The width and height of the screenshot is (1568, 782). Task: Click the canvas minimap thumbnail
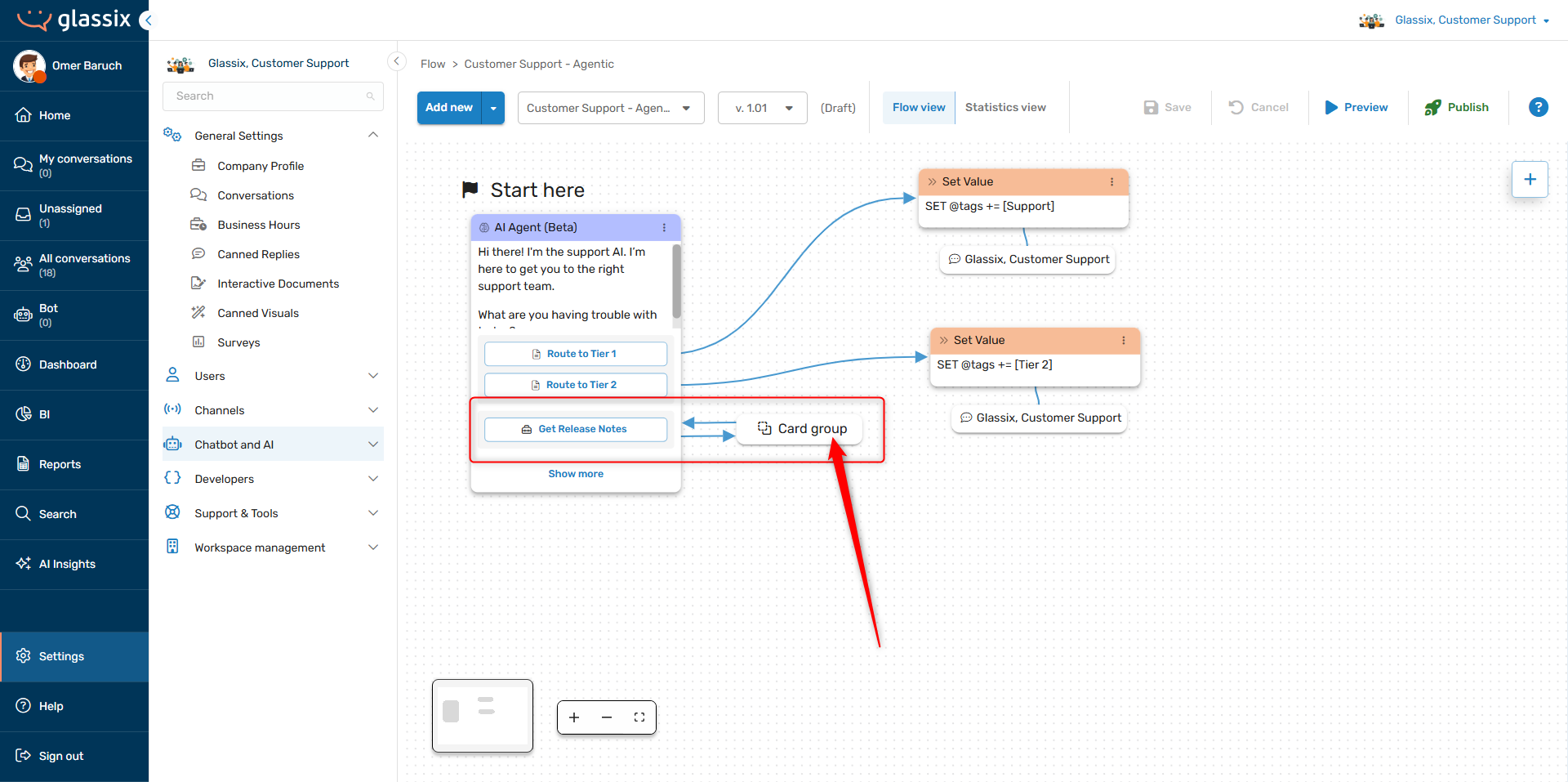483,716
